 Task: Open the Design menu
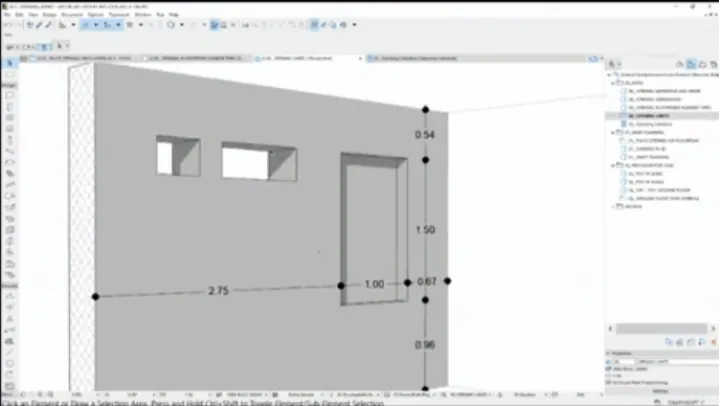(x=48, y=15)
